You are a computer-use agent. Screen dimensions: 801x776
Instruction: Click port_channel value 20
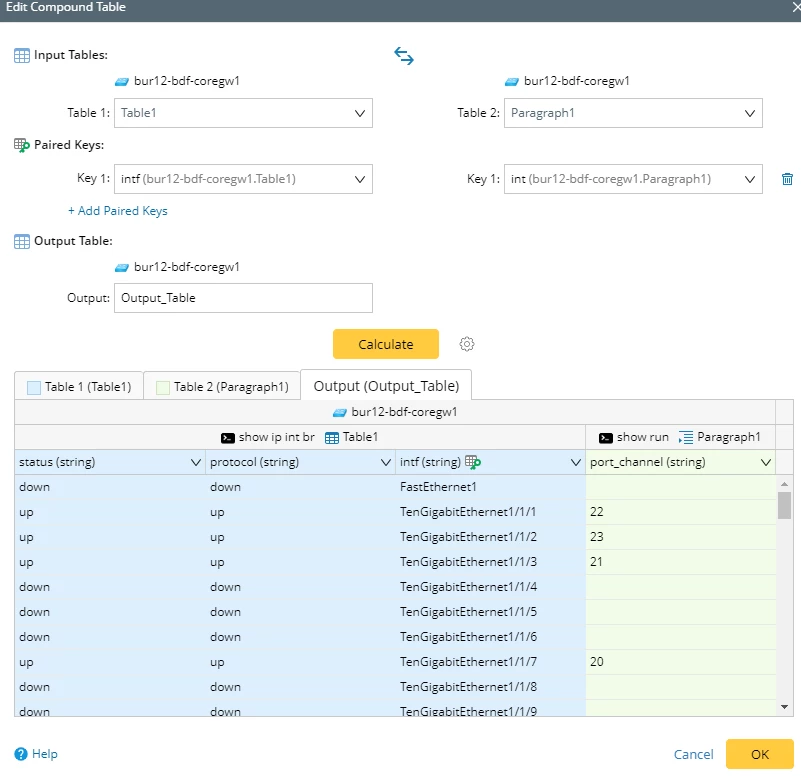pyautogui.click(x=597, y=663)
